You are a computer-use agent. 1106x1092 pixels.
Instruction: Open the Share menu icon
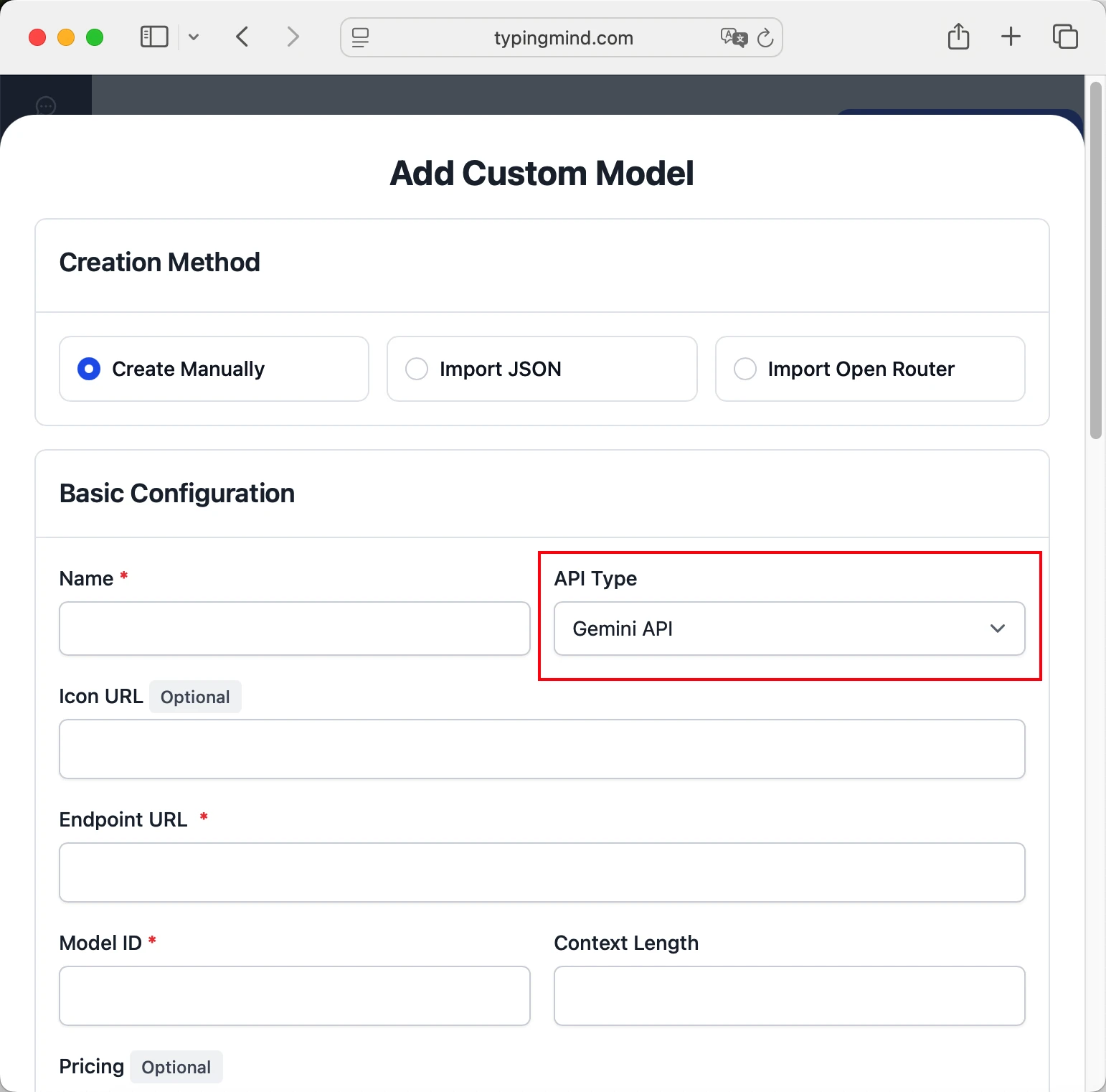click(958, 36)
